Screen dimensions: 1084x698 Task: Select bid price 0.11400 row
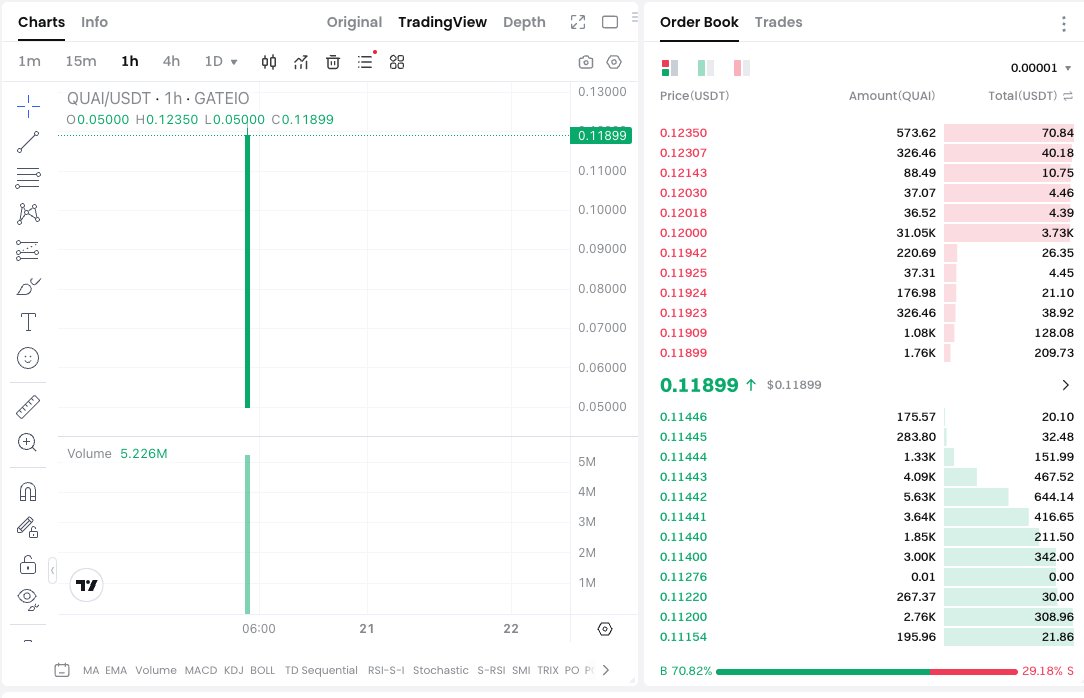pos(867,557)
